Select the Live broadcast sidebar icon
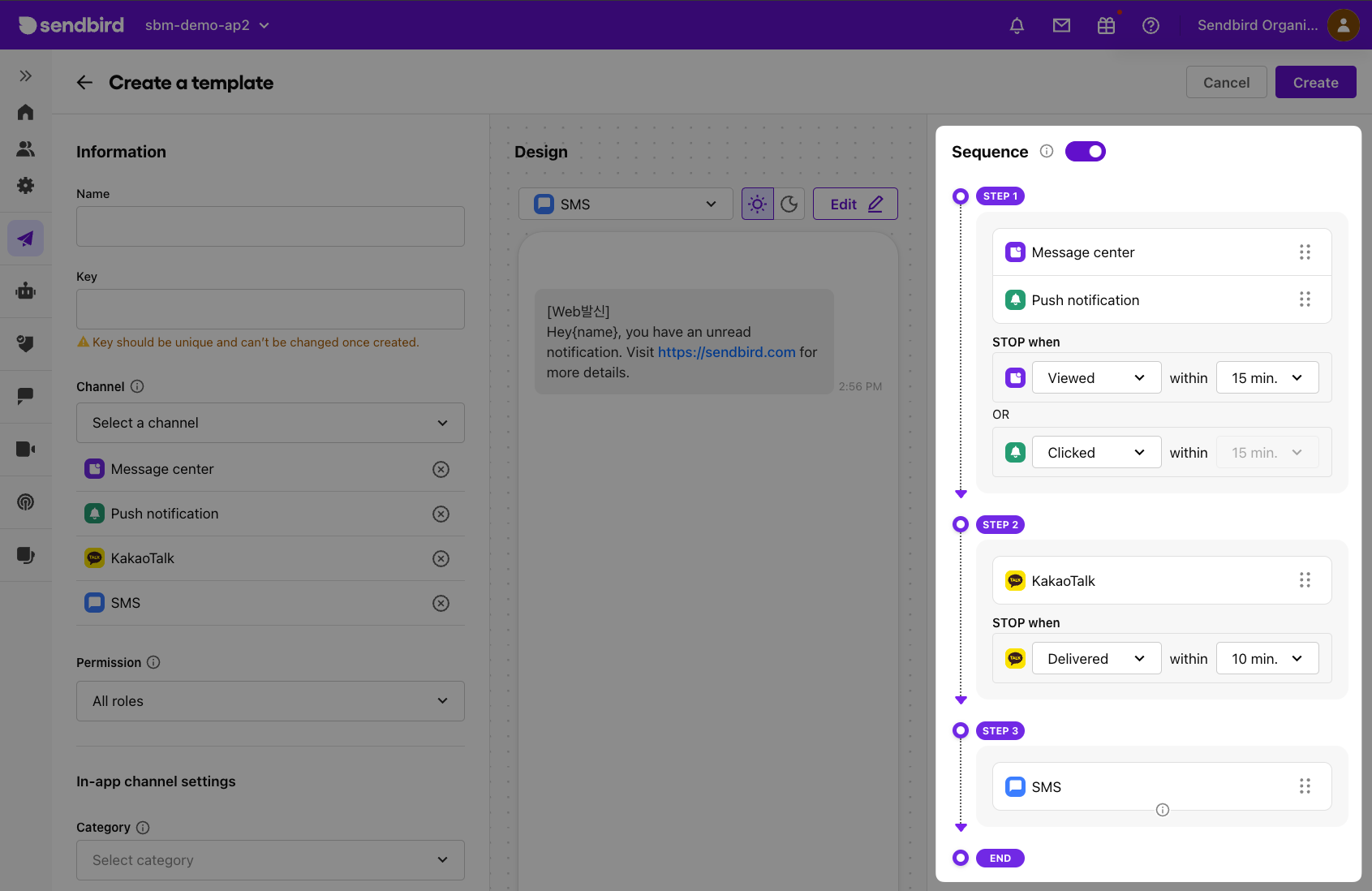Image resolution: width=1372 pixels, height=891 pixels. (25, 502)
